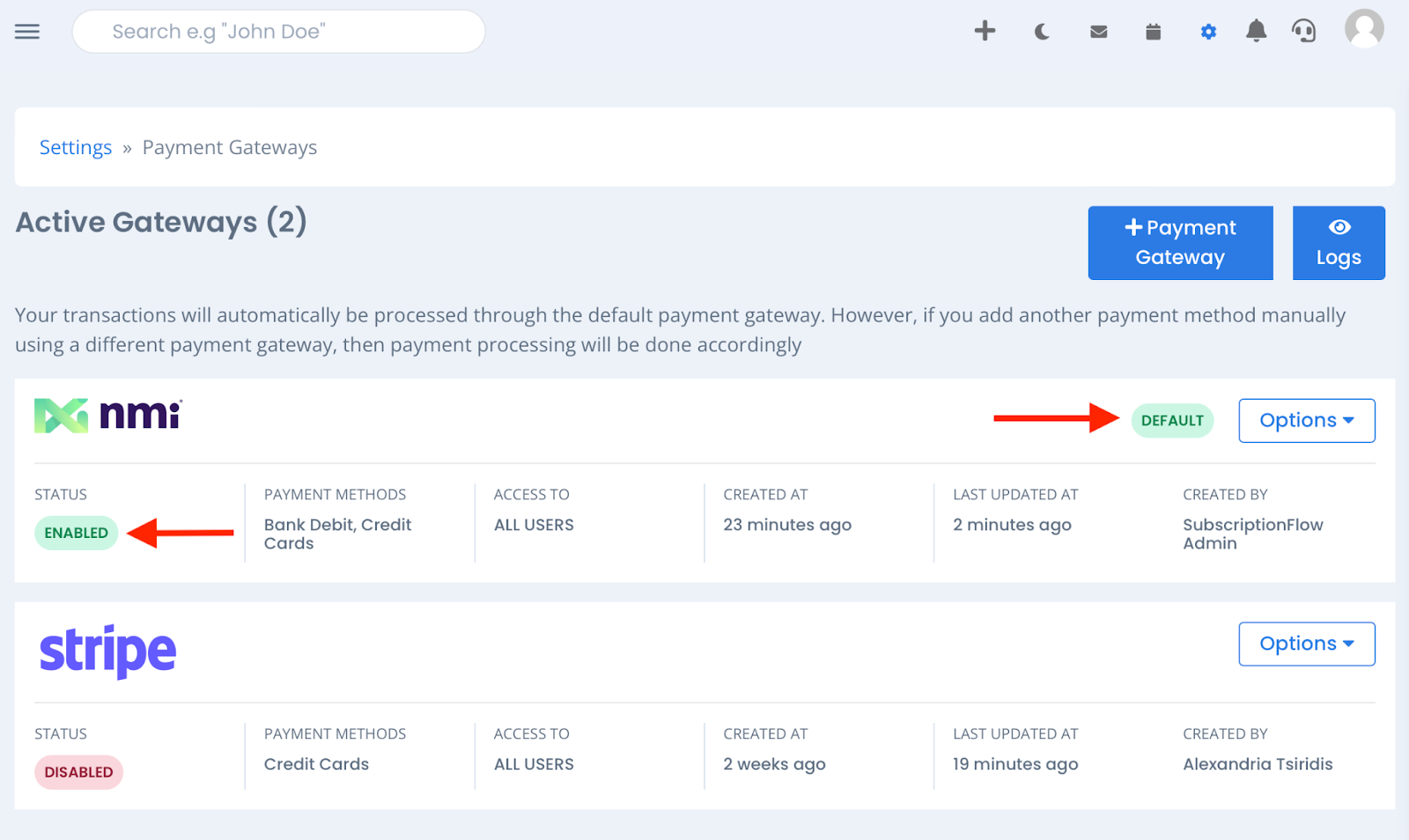Toggle dark mode moon icon
Screen dimensions: 1409x840
1042,33
